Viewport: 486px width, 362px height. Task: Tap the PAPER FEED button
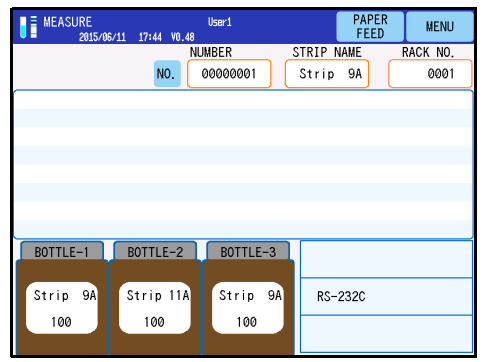(x=370, y=27)
